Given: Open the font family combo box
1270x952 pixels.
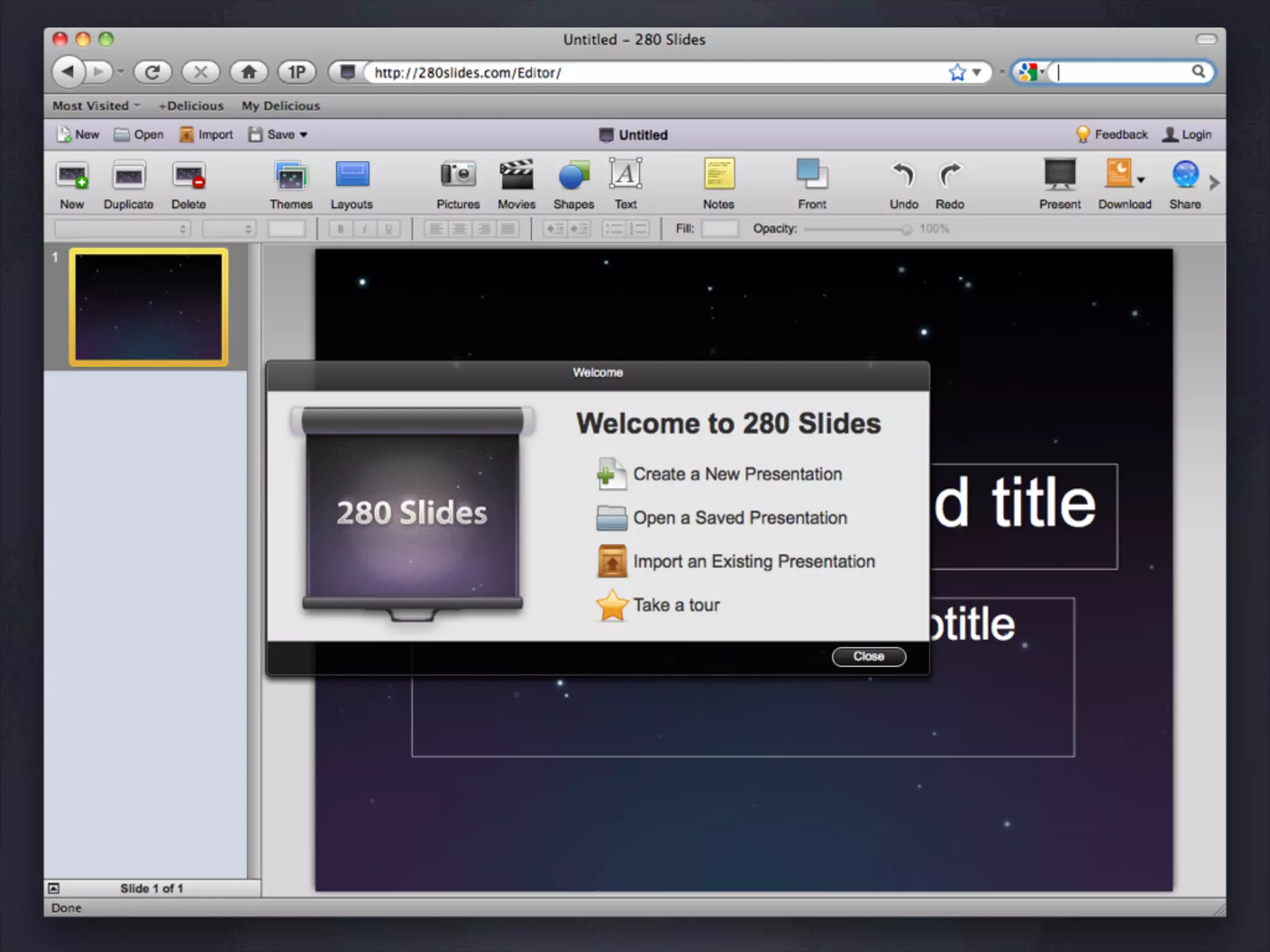Looking at the screenshot, I should pos(122,229).
